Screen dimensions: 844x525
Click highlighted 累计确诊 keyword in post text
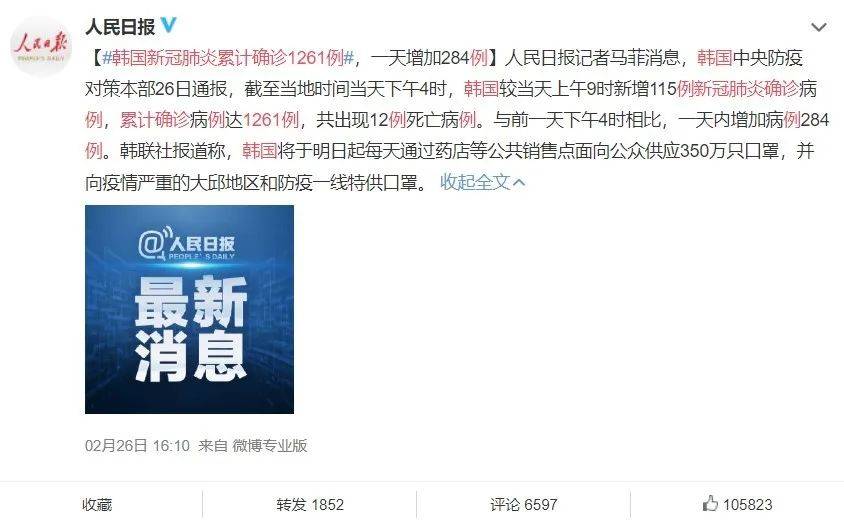coord(155,120)
